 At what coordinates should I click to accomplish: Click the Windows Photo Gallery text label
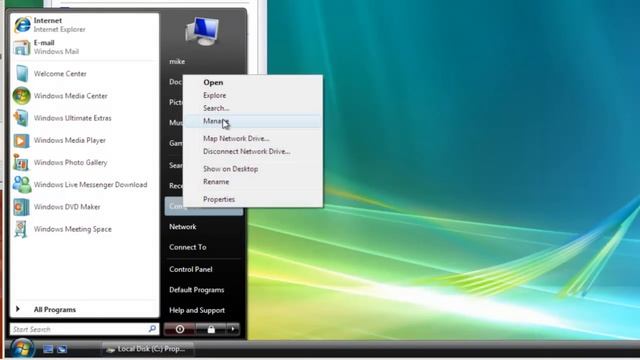[71, 162]
